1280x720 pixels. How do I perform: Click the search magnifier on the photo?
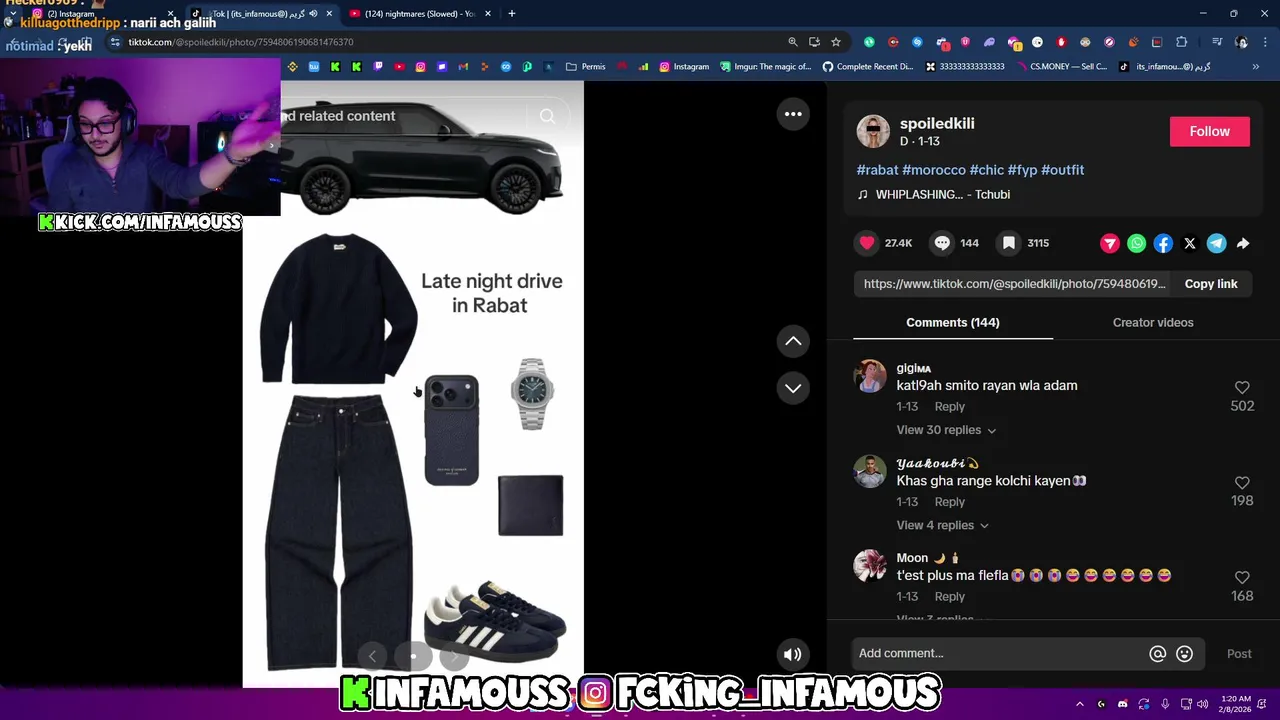547,116
